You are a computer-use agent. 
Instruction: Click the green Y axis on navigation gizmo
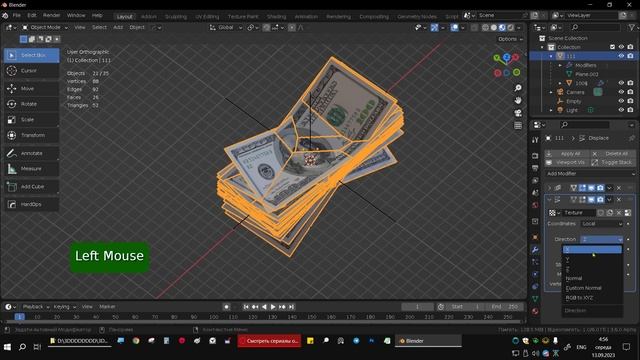pyautogui.click(x=497, y=58)
